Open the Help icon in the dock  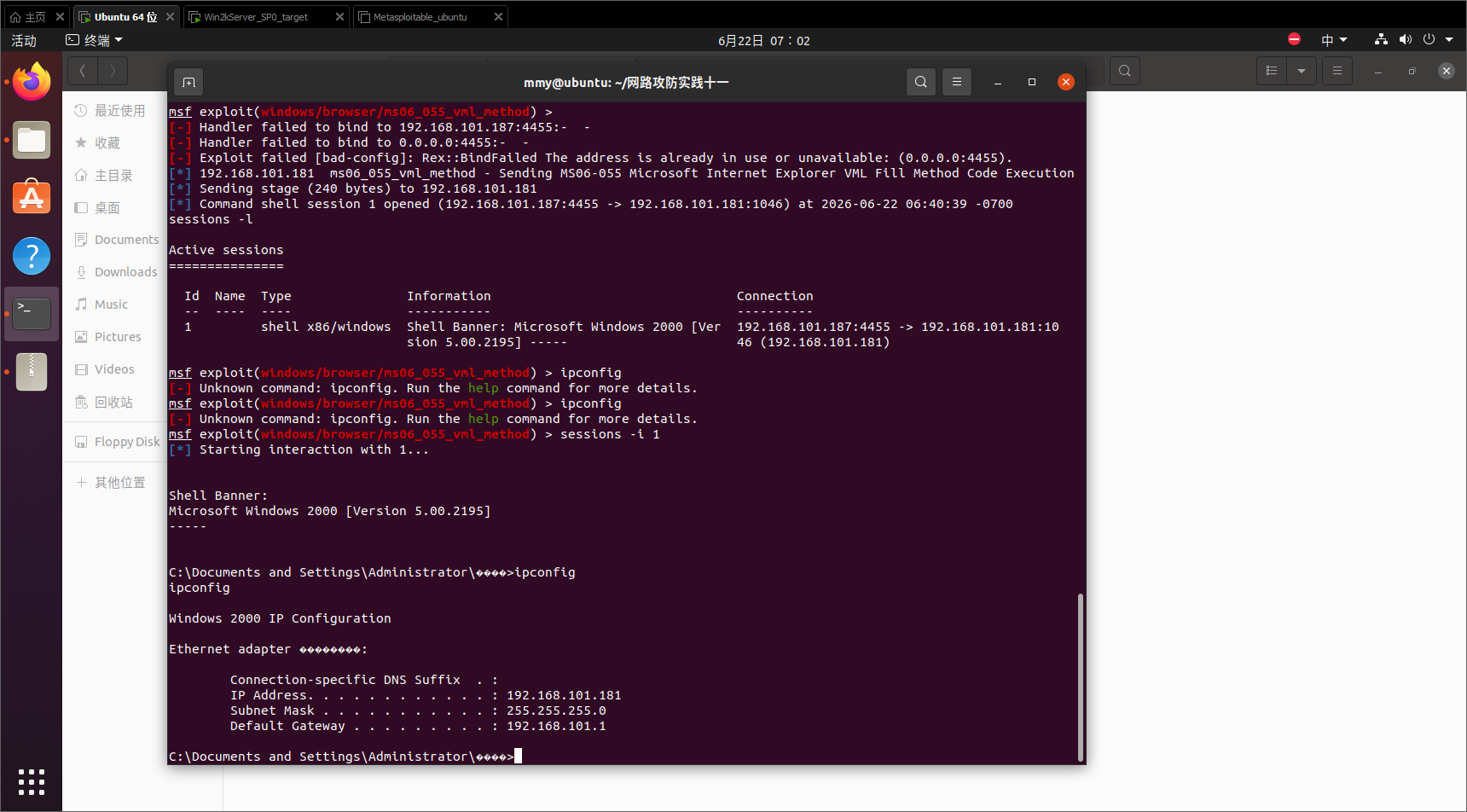32,256
